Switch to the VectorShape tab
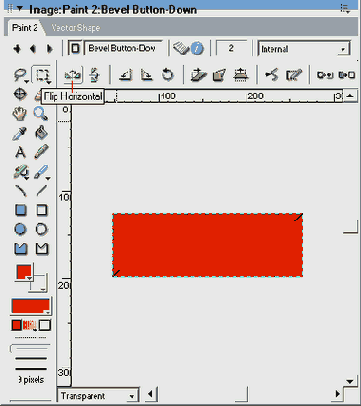361x406 pixels. coord(75,28)
